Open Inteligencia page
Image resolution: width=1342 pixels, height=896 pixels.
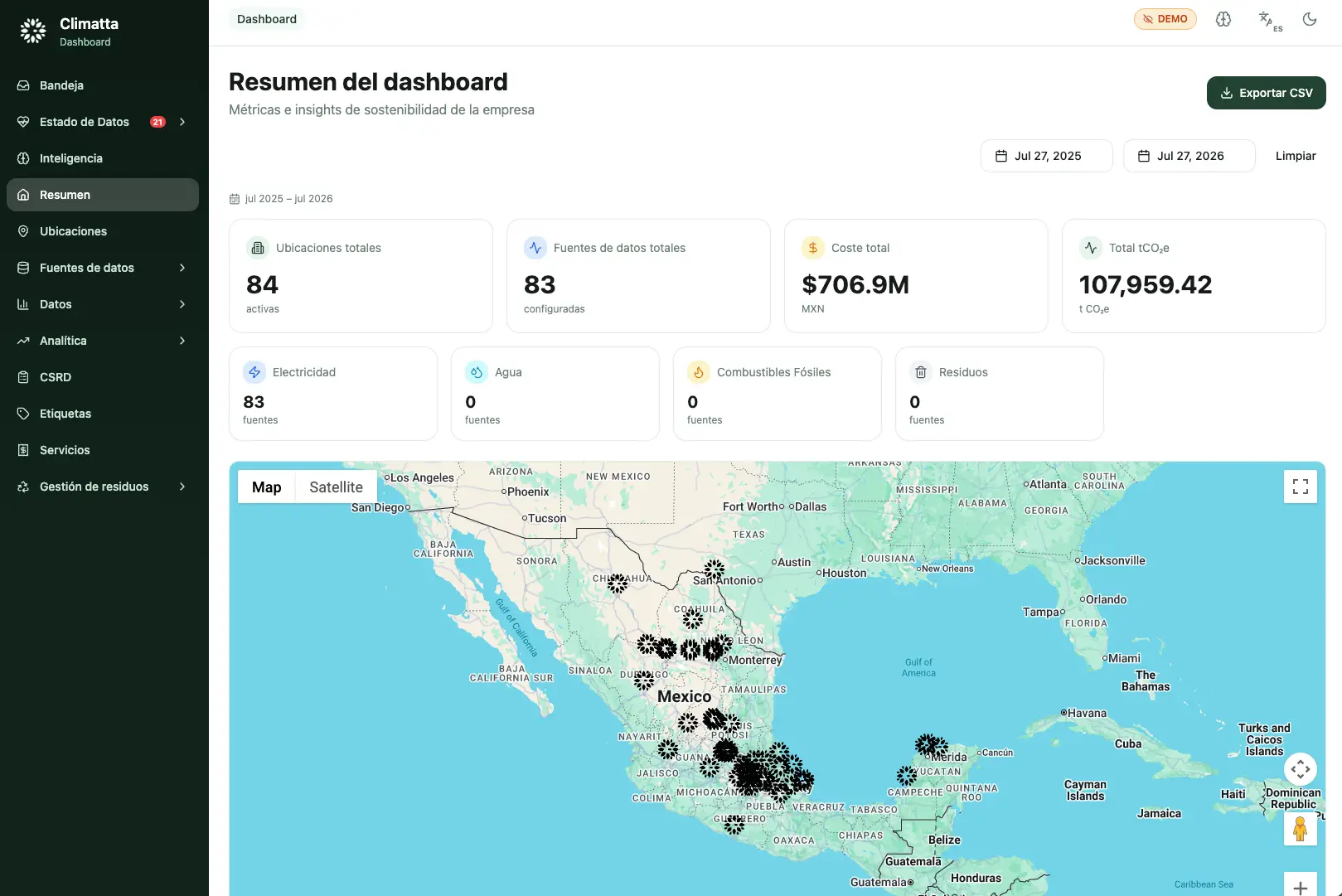pos(103,158)
